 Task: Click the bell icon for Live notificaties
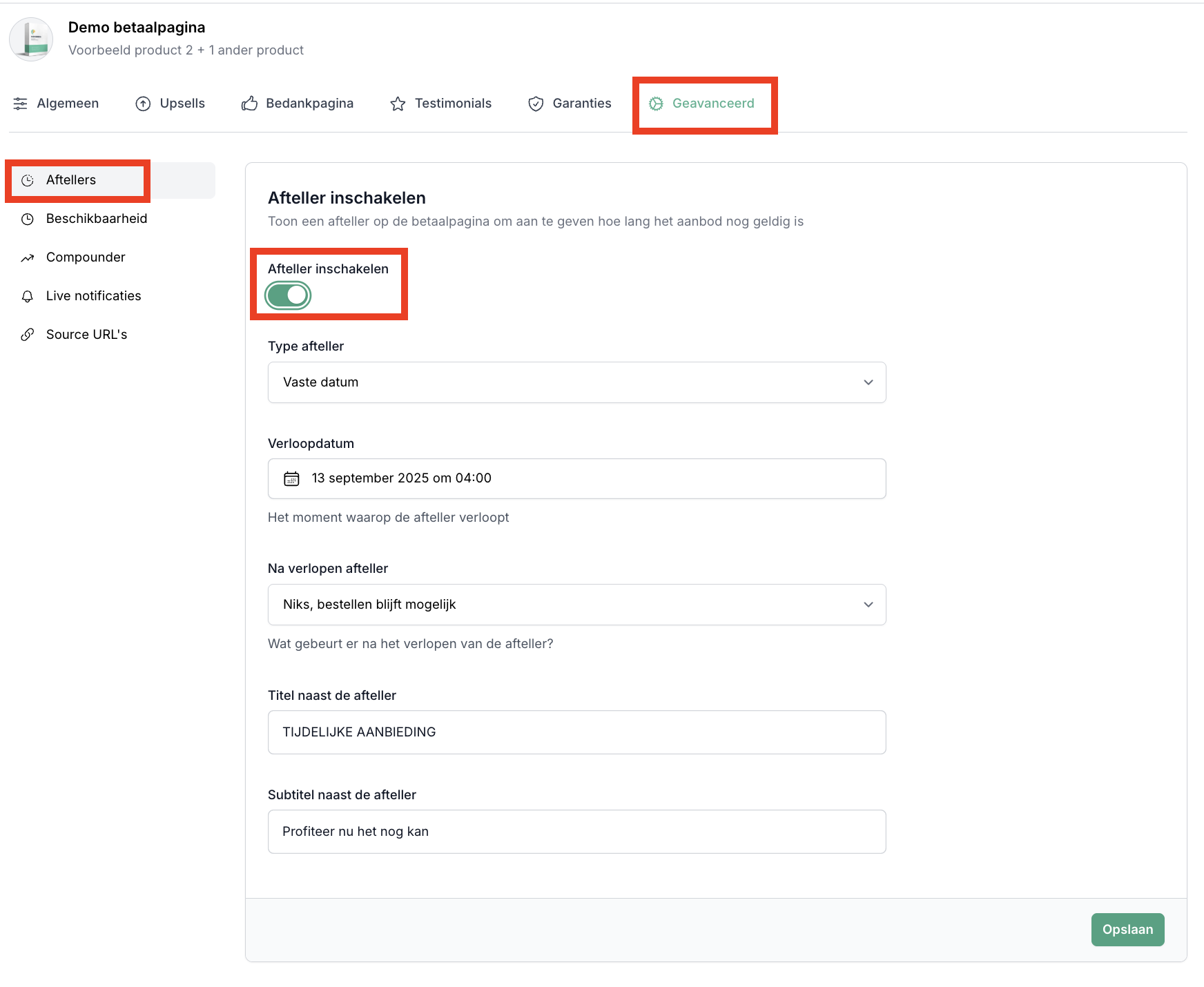tap(28, 296)
